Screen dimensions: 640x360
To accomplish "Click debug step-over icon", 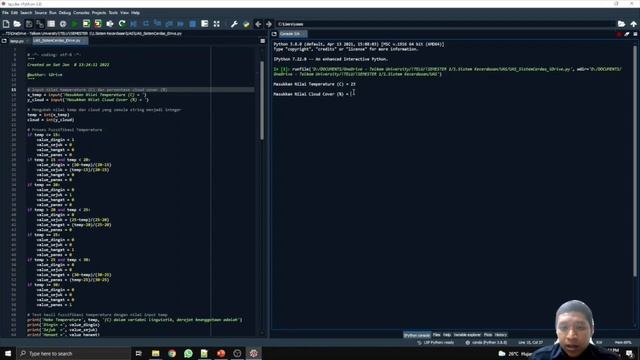I will [x=146, y=24].
